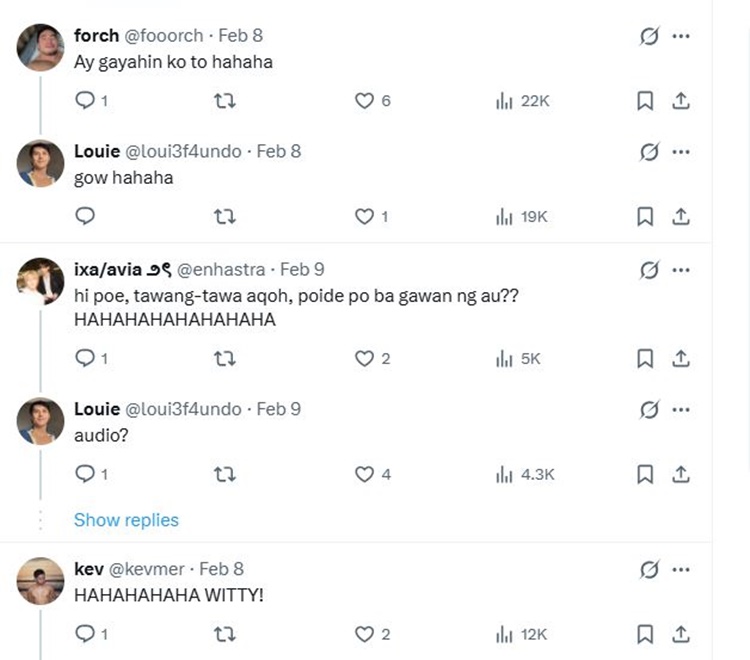Share forch's tweet
Image resolution: width=750 pixels, height=660 pixels.
point(680,100)
